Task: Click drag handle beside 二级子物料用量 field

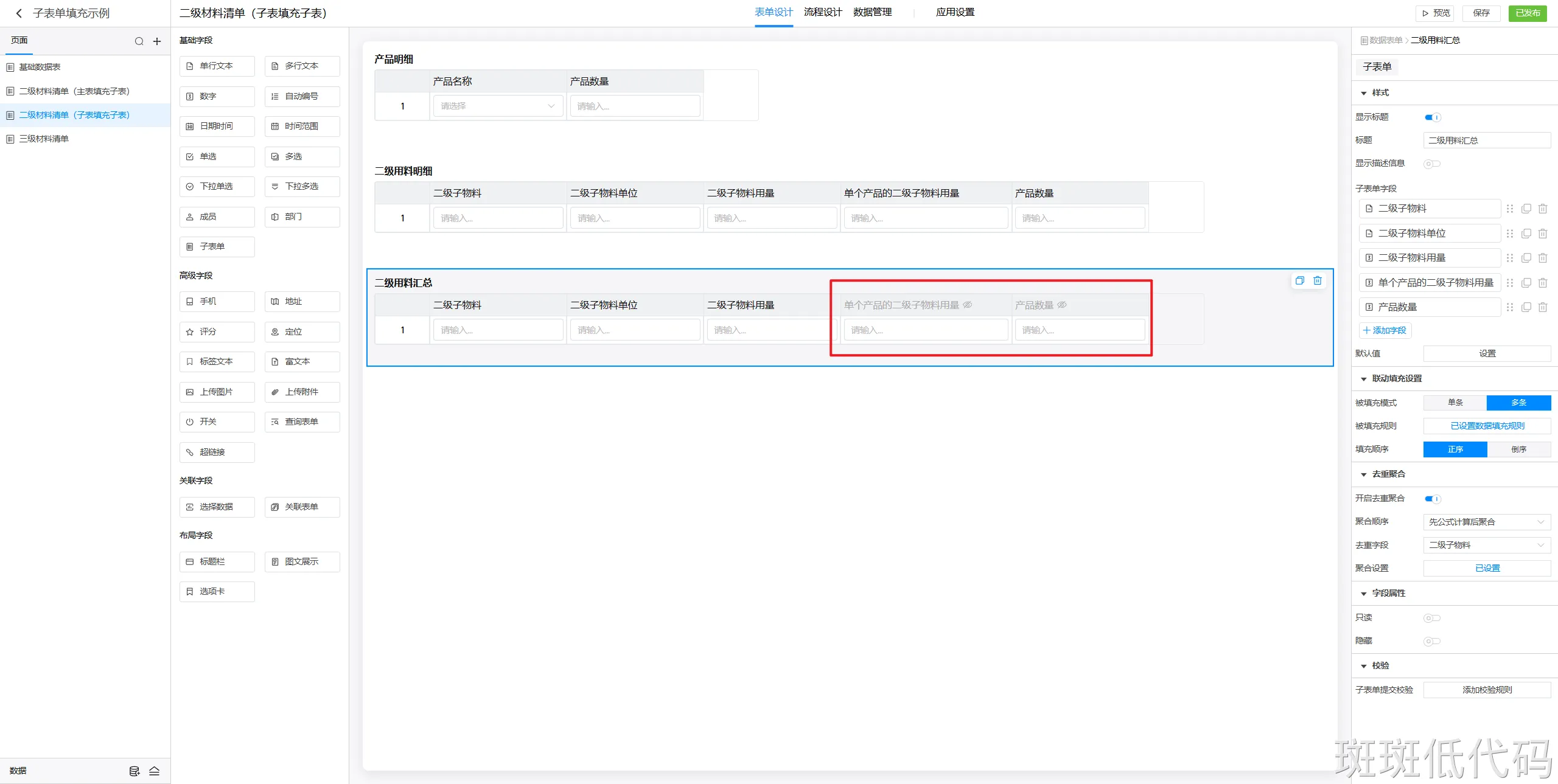Action: pos(1510,258)
